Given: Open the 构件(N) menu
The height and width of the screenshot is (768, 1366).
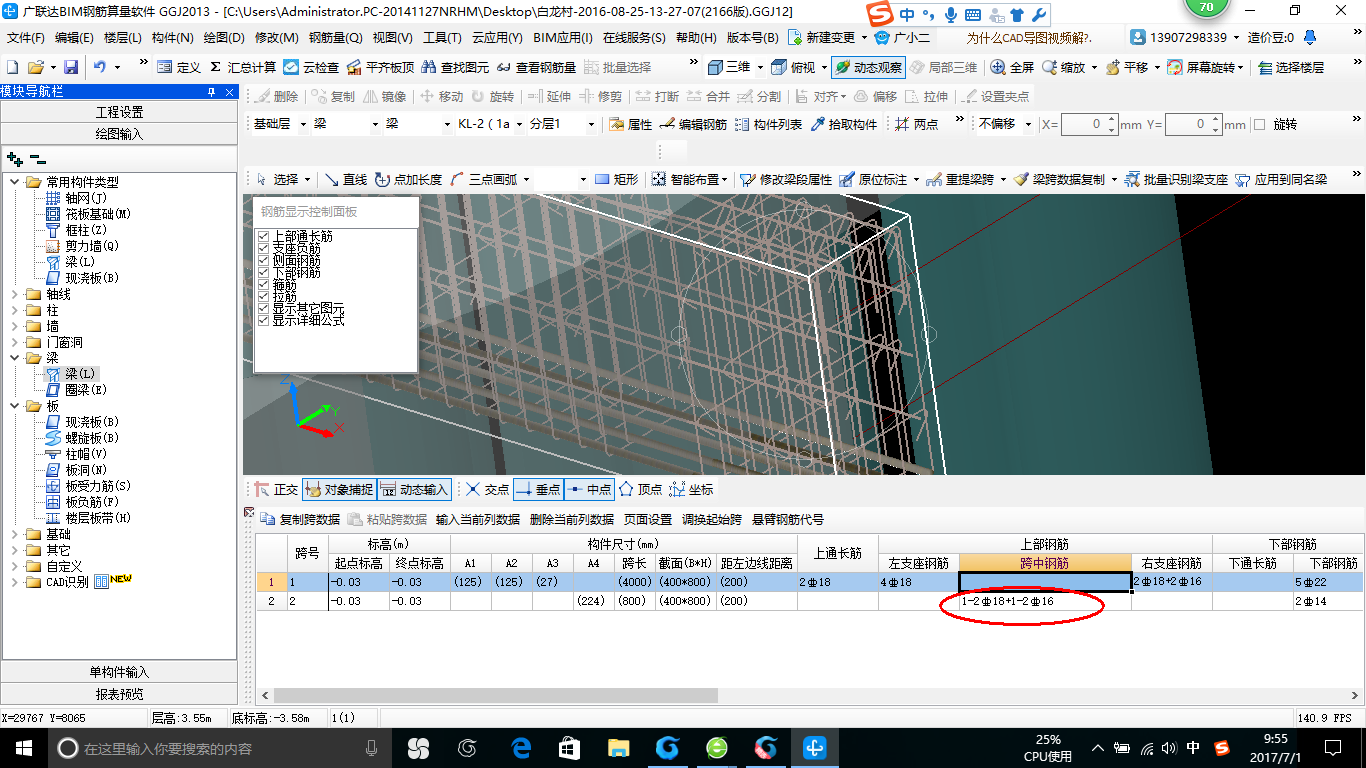Looking at the screenshot, I should (172, 37).
